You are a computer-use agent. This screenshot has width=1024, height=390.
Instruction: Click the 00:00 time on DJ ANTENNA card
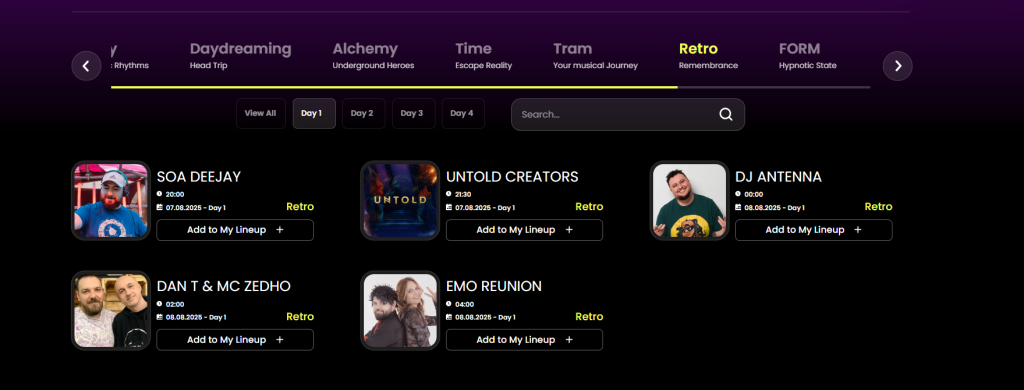coord(753,195)
